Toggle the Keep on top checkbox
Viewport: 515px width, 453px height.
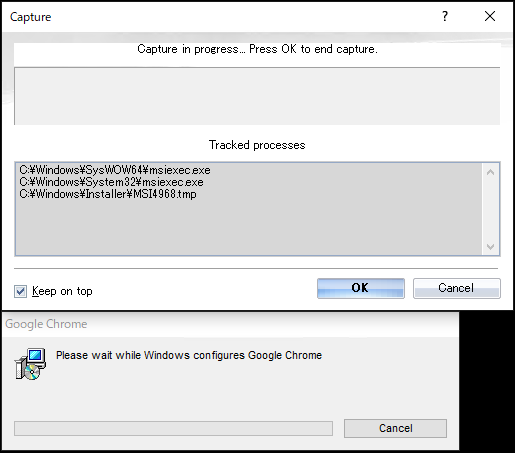20,291
